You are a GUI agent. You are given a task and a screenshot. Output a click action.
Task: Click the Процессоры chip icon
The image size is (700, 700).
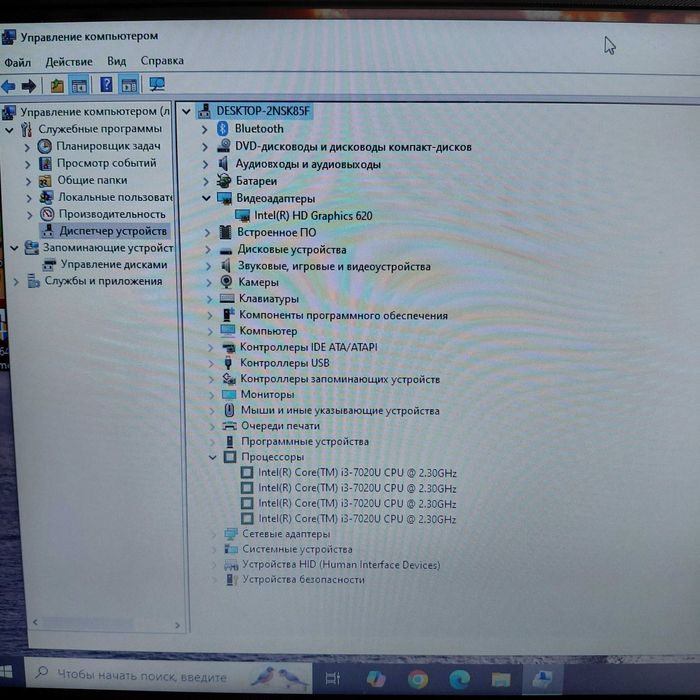coord(230,457)
